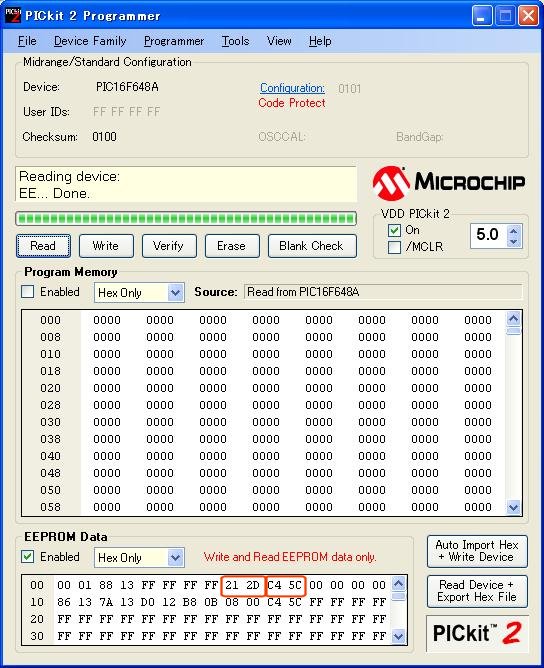Click Auto Import Hex + Write Device
Image resolution: width=544 pixels, height=668 pixels.
pos(477,551)
